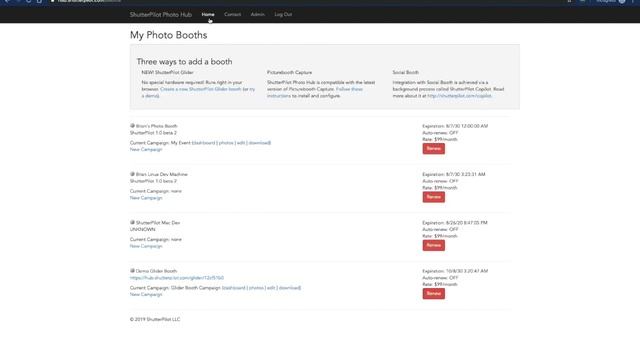Renew the ShutterPilot Mac Dev subscription

coord(433,245)
